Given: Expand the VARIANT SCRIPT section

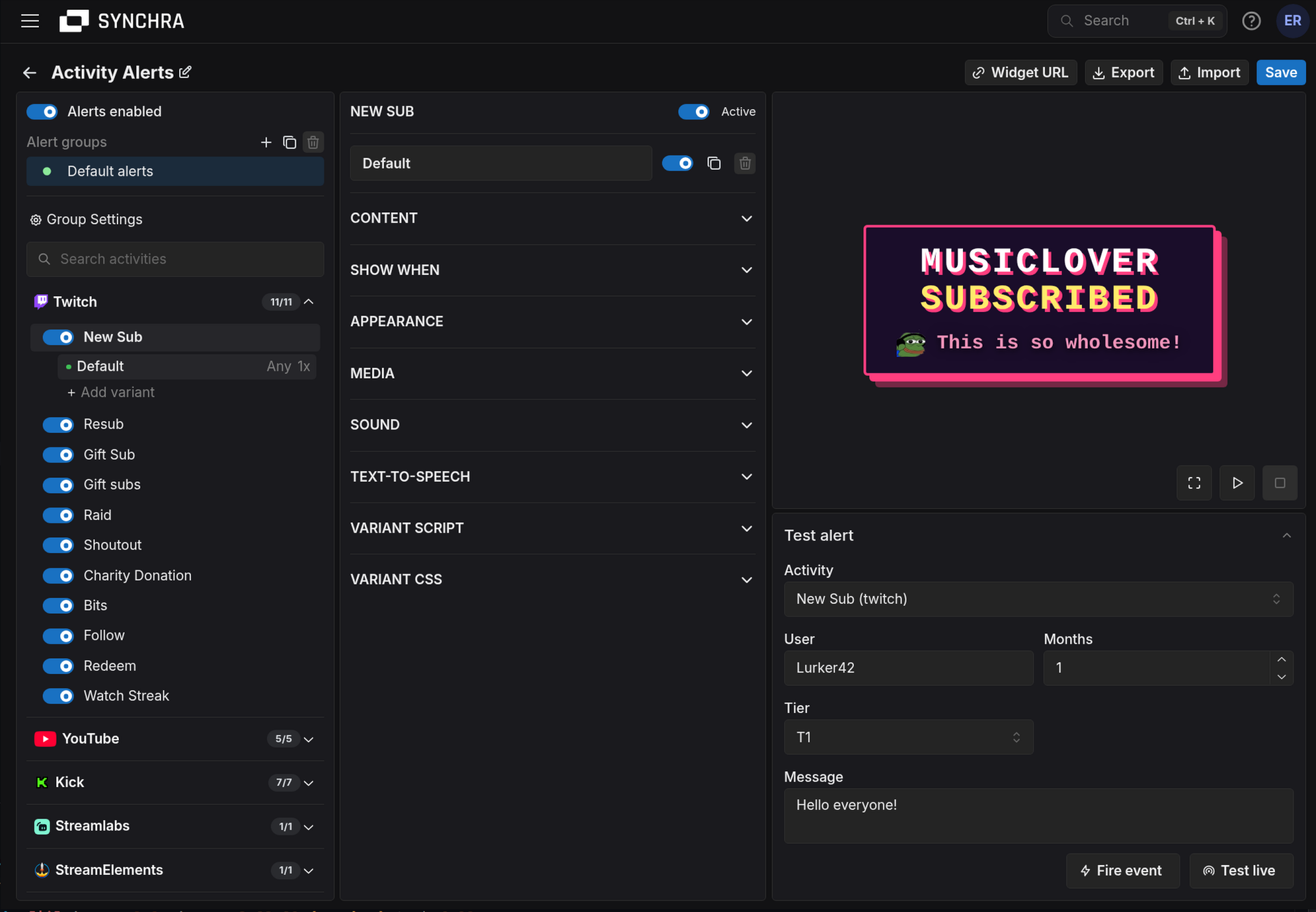Looking at the screenshot, I should click(552, 528).
